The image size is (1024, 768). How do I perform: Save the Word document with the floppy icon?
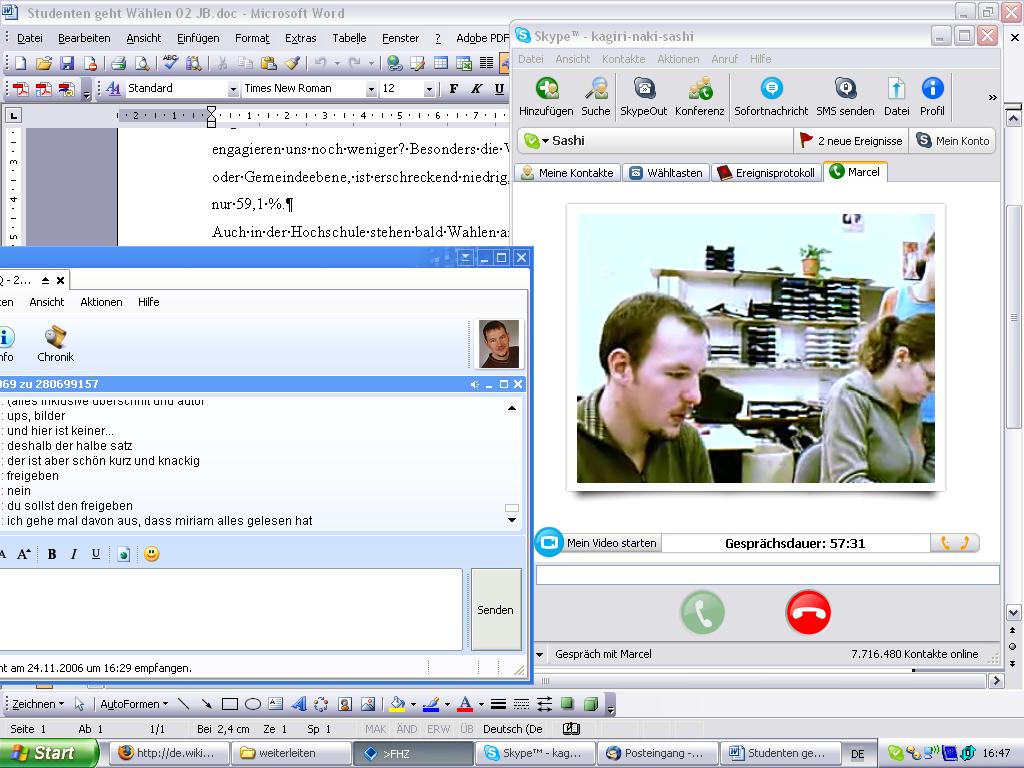[x=67, y=63]
